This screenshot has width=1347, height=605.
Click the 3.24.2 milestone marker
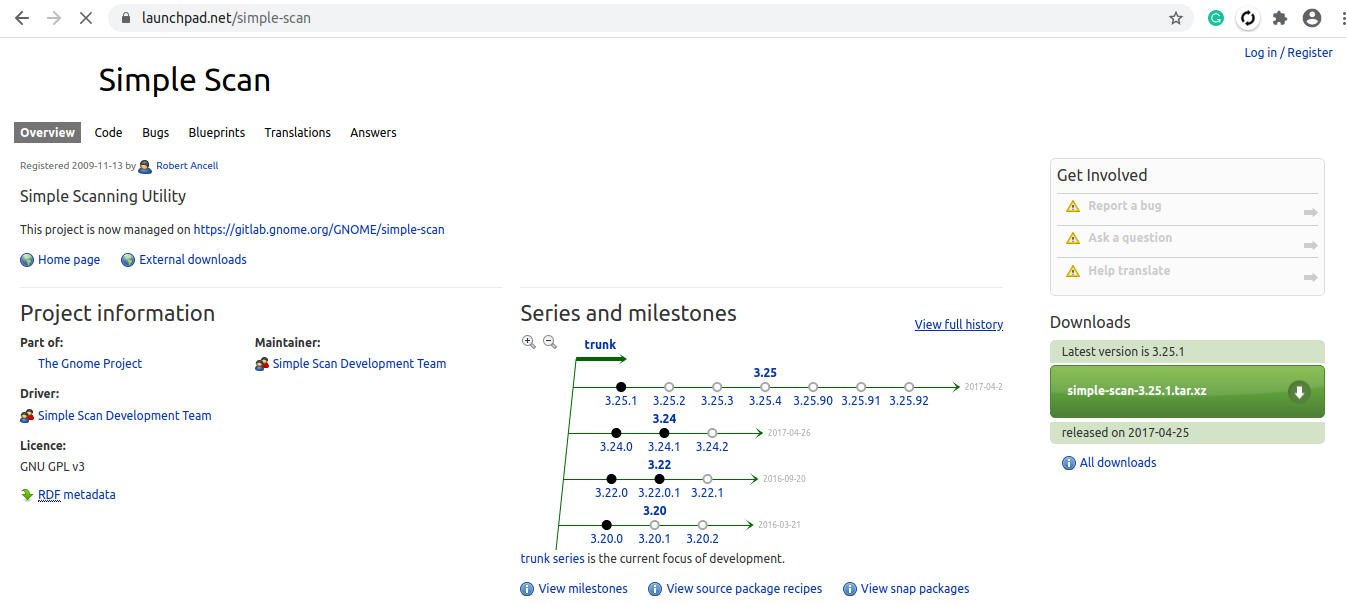pyautogui.click(x=712, y=433)
